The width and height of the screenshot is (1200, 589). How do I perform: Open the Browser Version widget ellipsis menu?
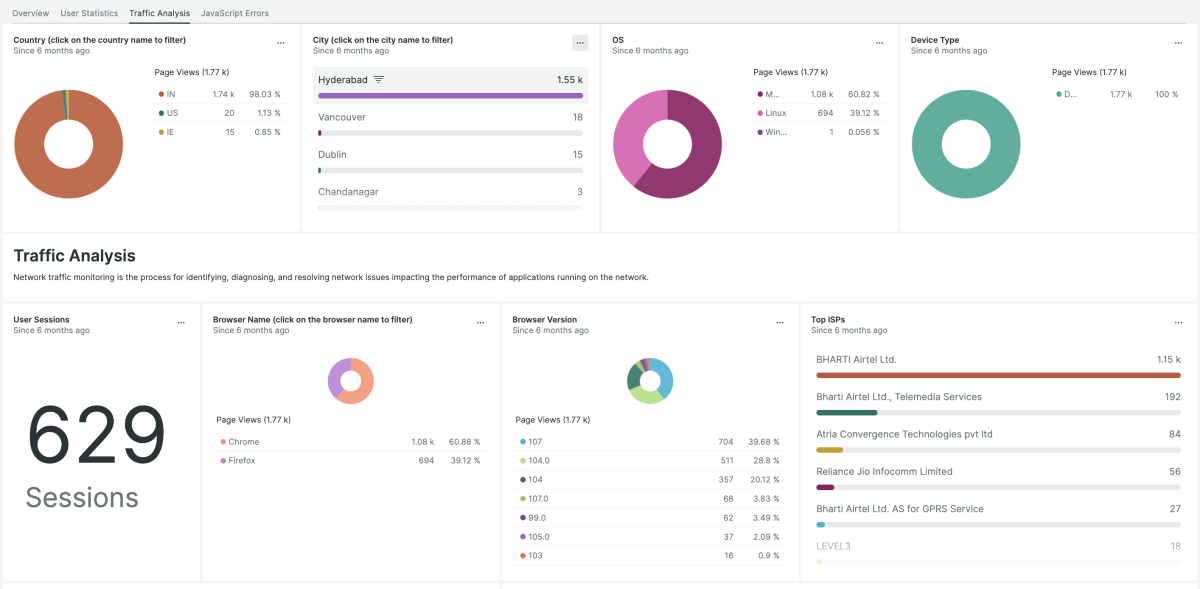pyautogui.click(x=779, y=323)
